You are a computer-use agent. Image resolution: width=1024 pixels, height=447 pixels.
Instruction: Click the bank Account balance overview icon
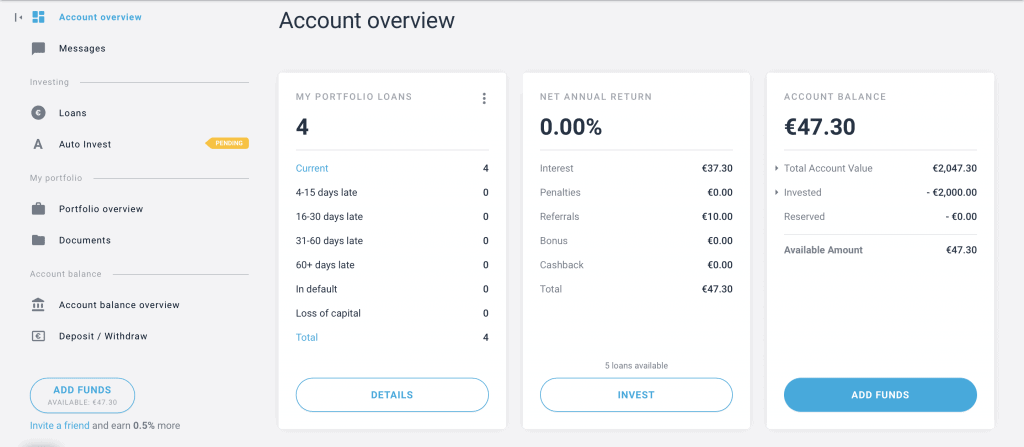[39, 305]
